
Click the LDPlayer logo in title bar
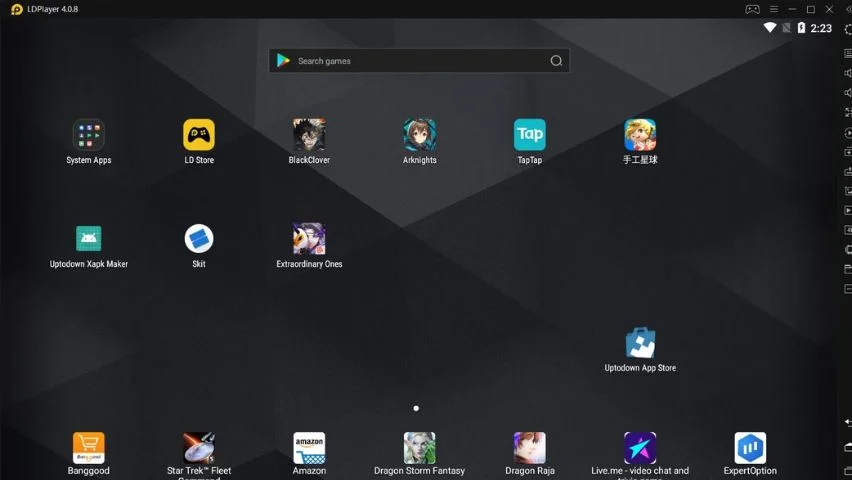(17, 9)
